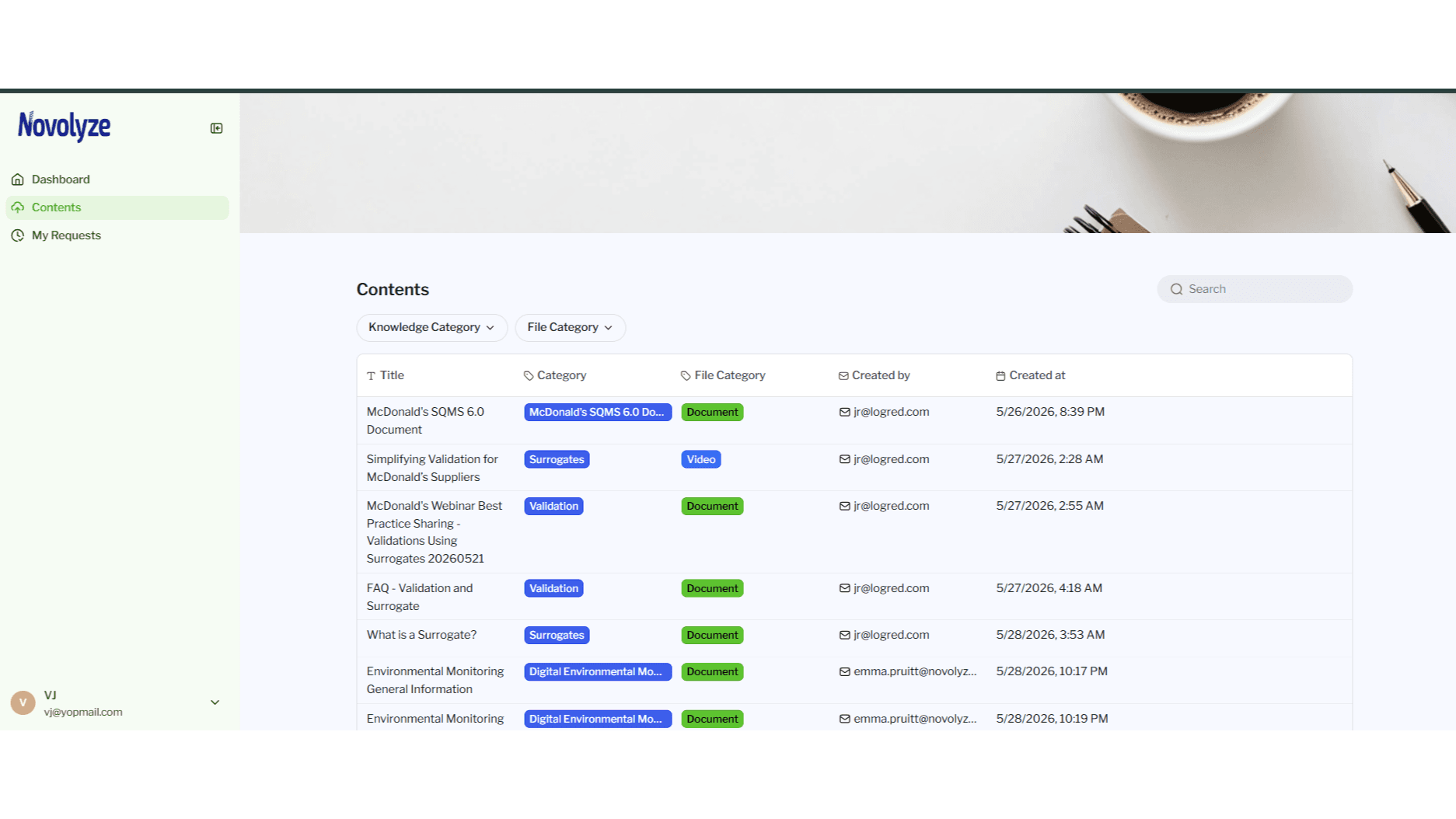Open the File Category filter dropdown
The image size is (1456, 819).
570,327
